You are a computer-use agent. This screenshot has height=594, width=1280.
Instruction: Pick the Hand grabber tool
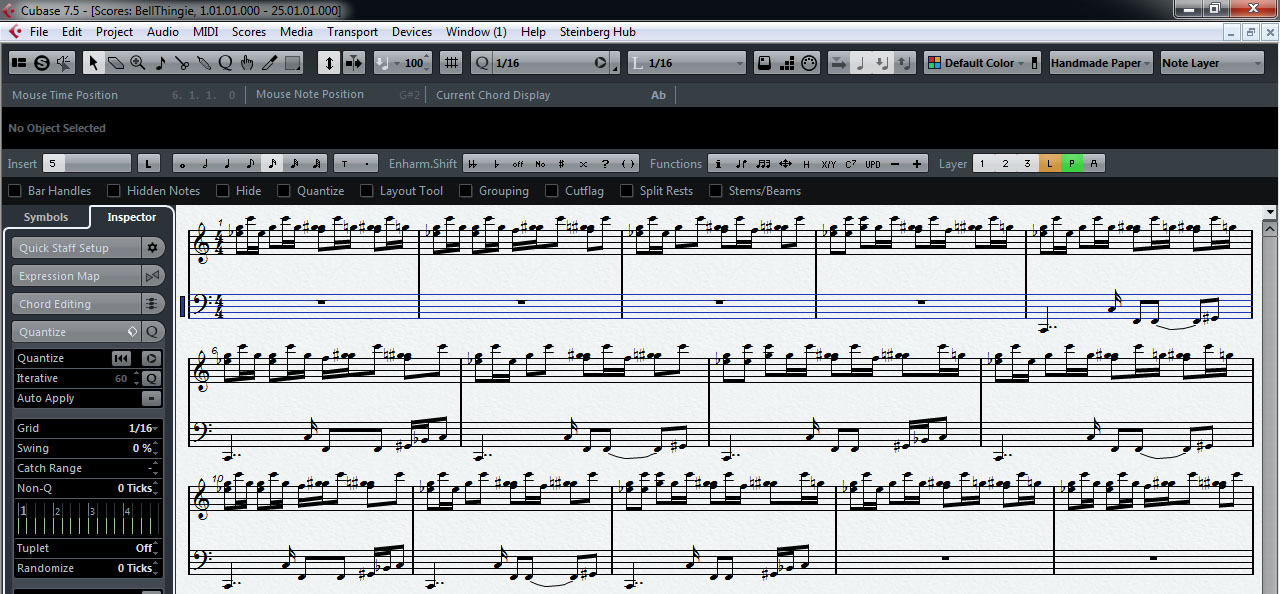(x=247, y=63)
